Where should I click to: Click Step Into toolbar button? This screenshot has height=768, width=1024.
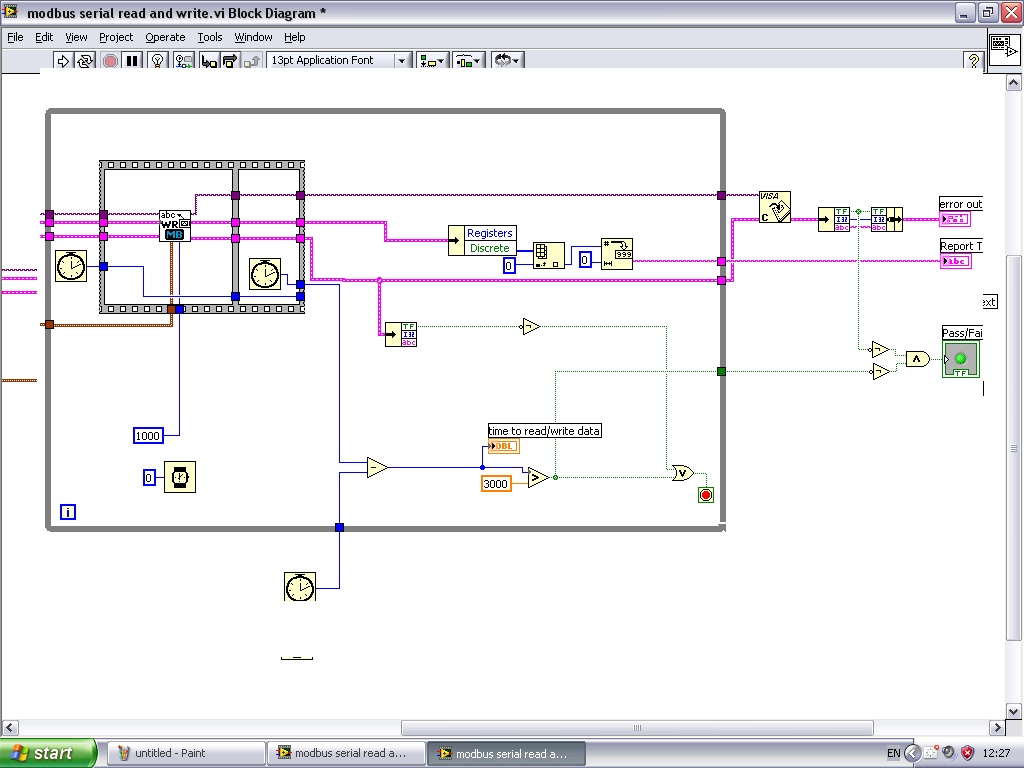[x=208, y=61]
